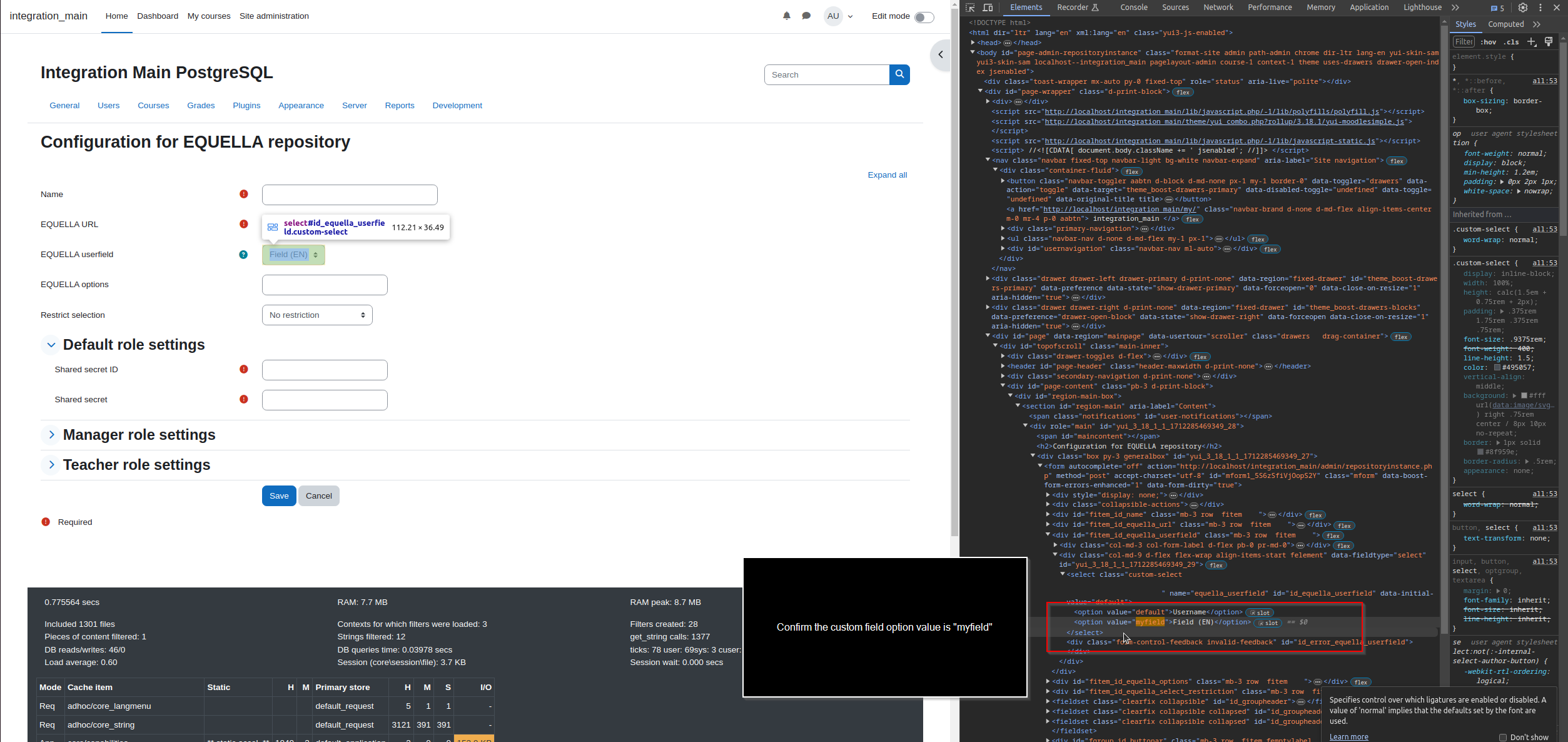Toggle DevTools device toolbar
This screenshot has height=742, width=1568.
coord(988,8)
